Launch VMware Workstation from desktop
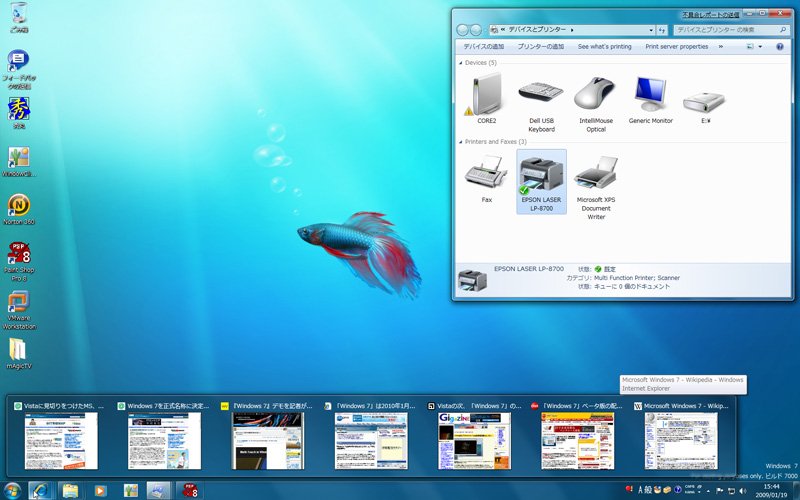The image size is (800, 500). 19,310
